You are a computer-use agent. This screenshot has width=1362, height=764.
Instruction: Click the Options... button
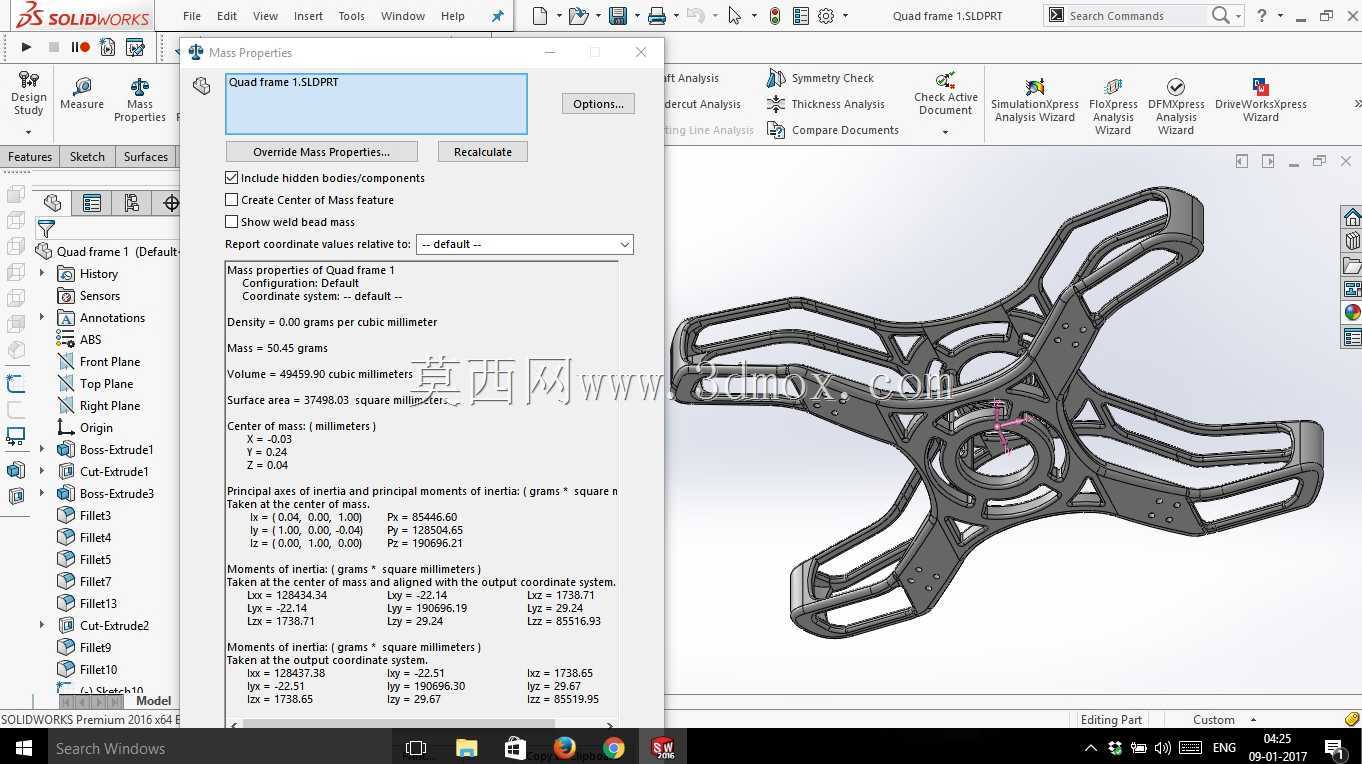598,104
